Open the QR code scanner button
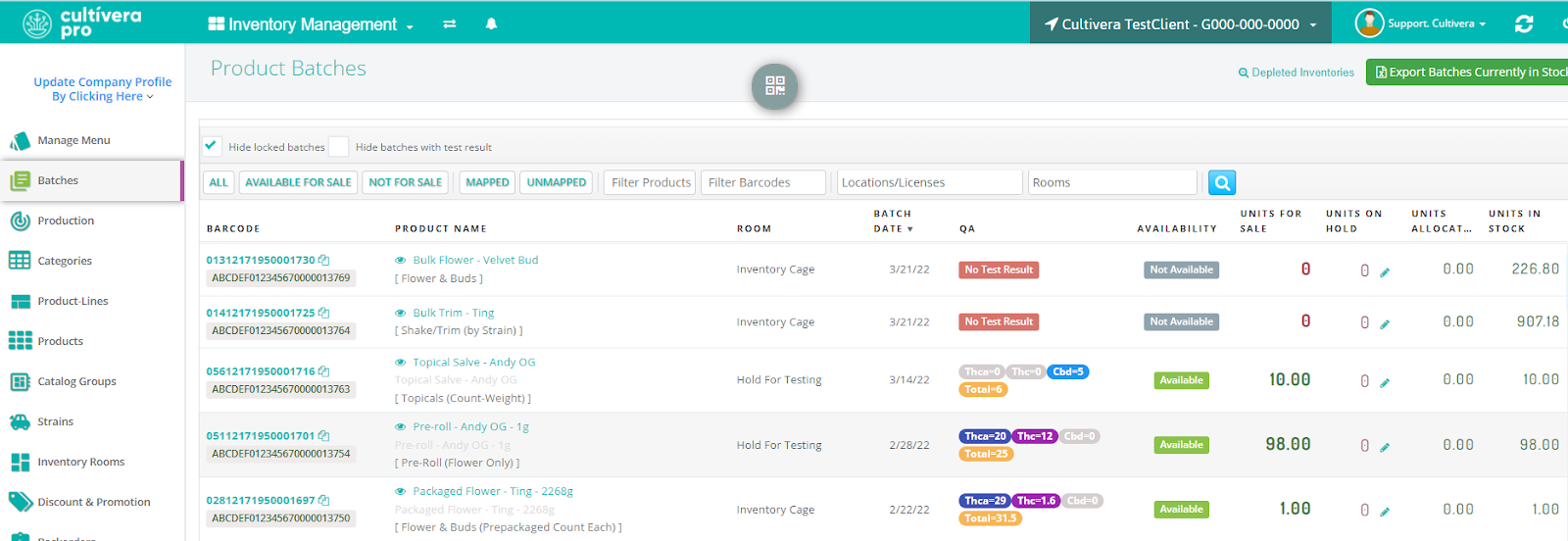The width and height of the screenshot is (1568, 541). tap(775, 86)
